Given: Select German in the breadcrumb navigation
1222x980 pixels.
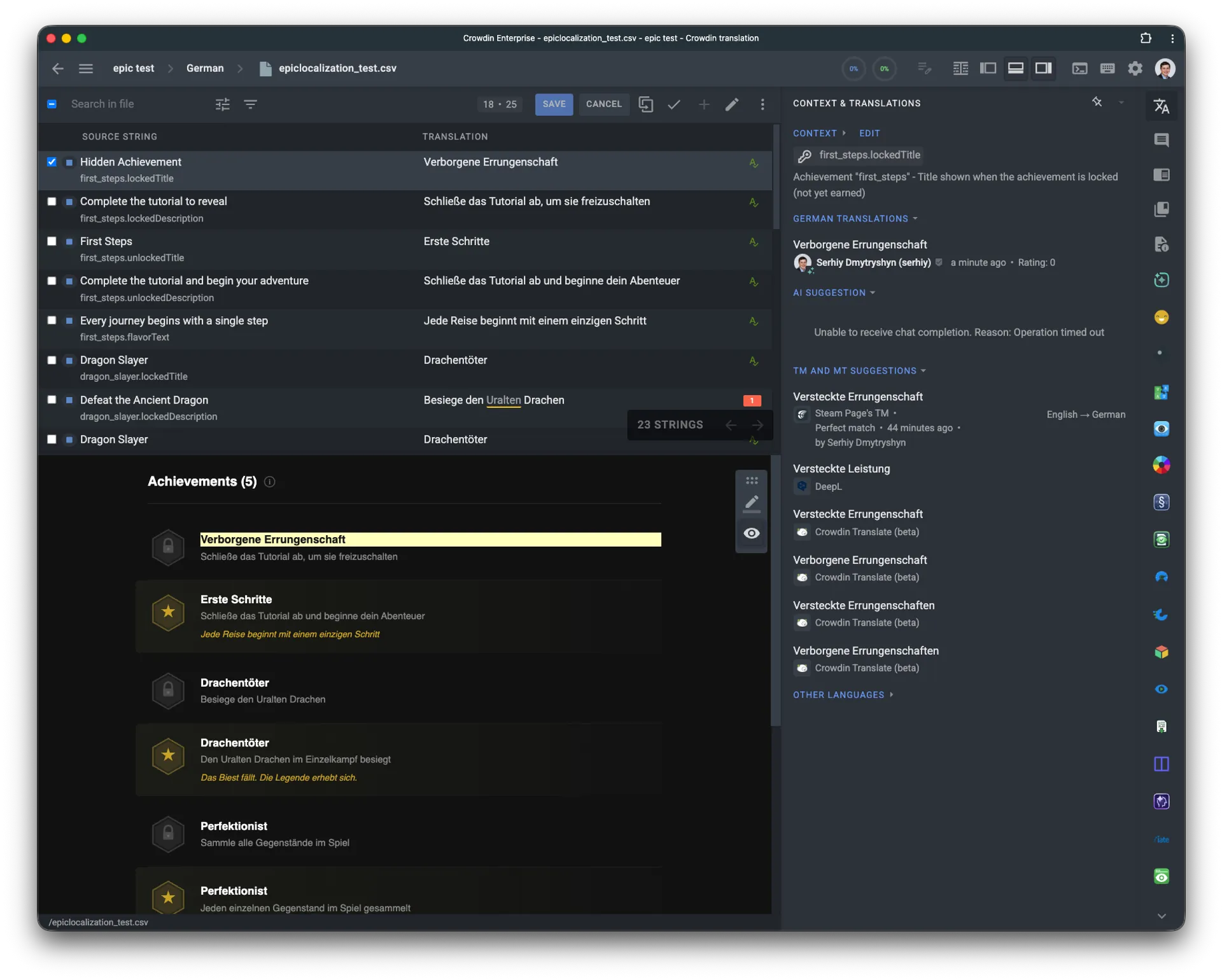Looking at the screenshot, I should (204, 68).
